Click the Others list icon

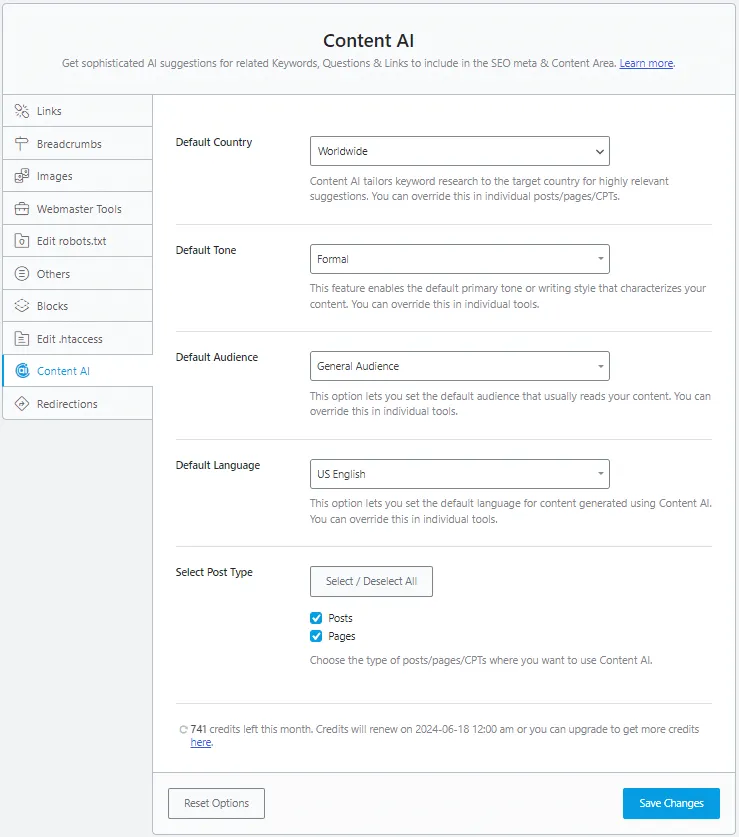tap(22, 274)
